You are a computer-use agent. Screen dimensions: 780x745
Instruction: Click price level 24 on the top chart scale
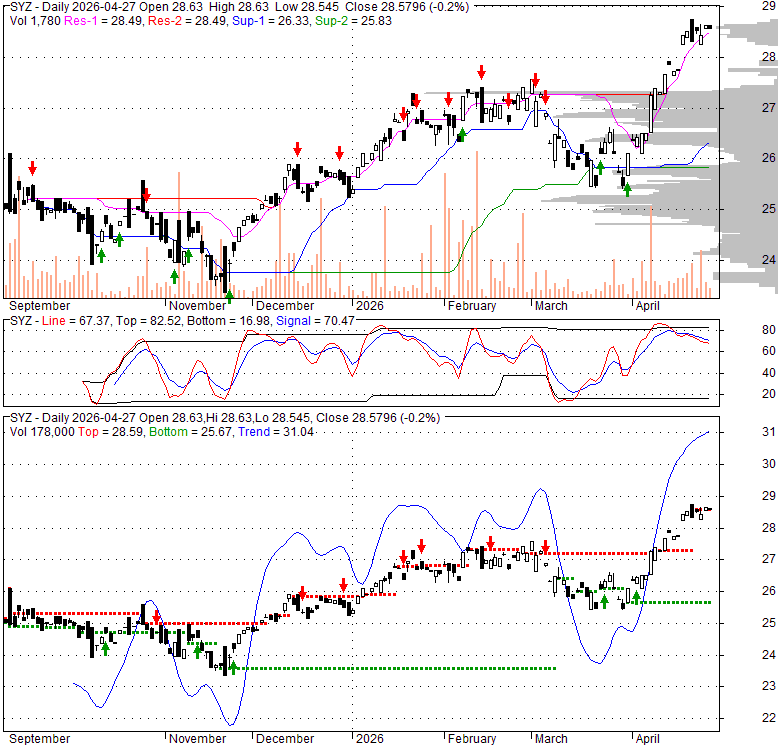tap(769, 260)
